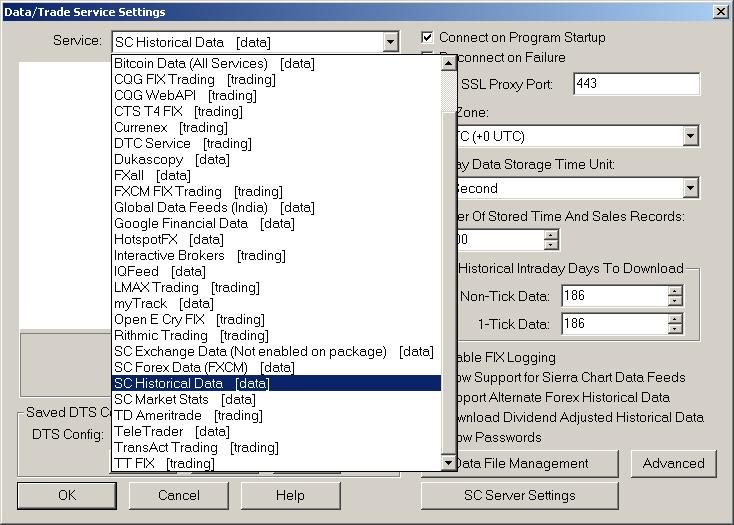The image size is (734, 525).
Task: Select Currenex trading service
Action: pos(277,127)
